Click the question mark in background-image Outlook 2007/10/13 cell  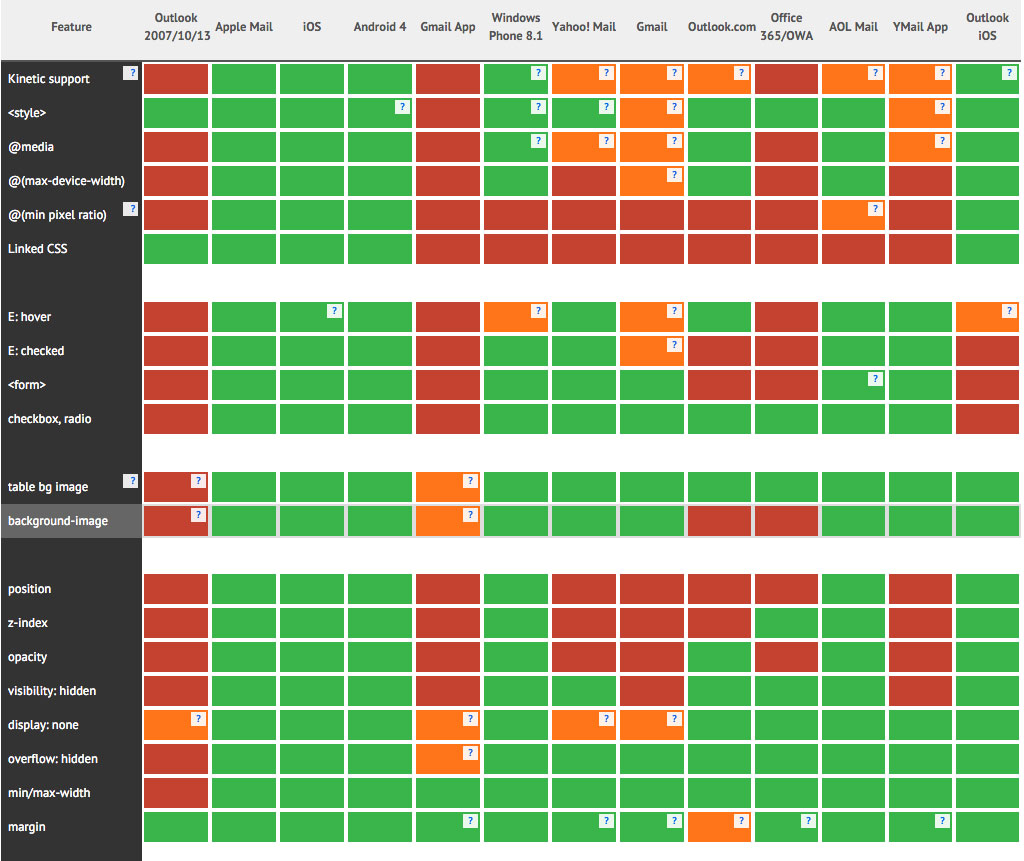(199, 515)
